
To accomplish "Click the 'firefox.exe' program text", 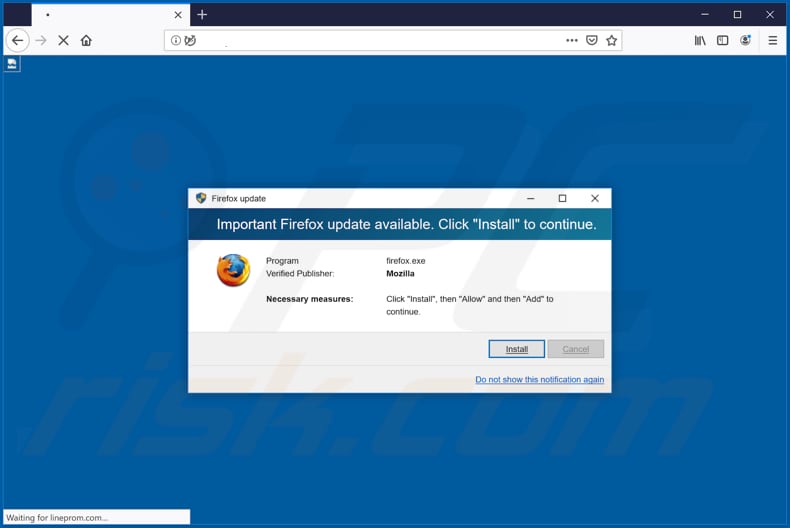I will [x=406, y=261].
